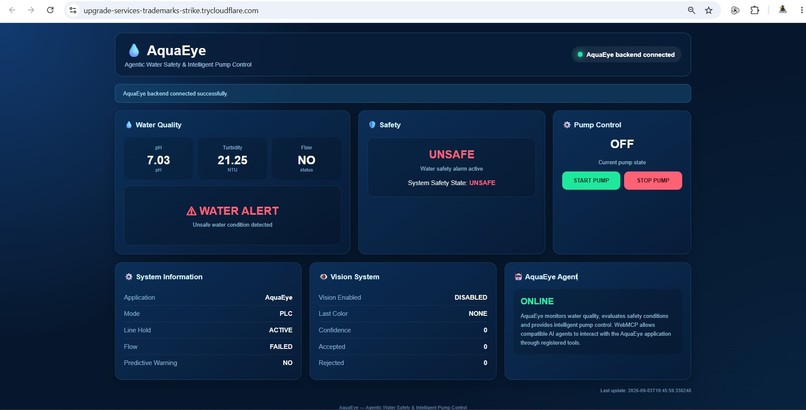Viewport: 806px width, 410px height.
Task: Click the backend connected successfully banner
Action: tap(402, 94)
